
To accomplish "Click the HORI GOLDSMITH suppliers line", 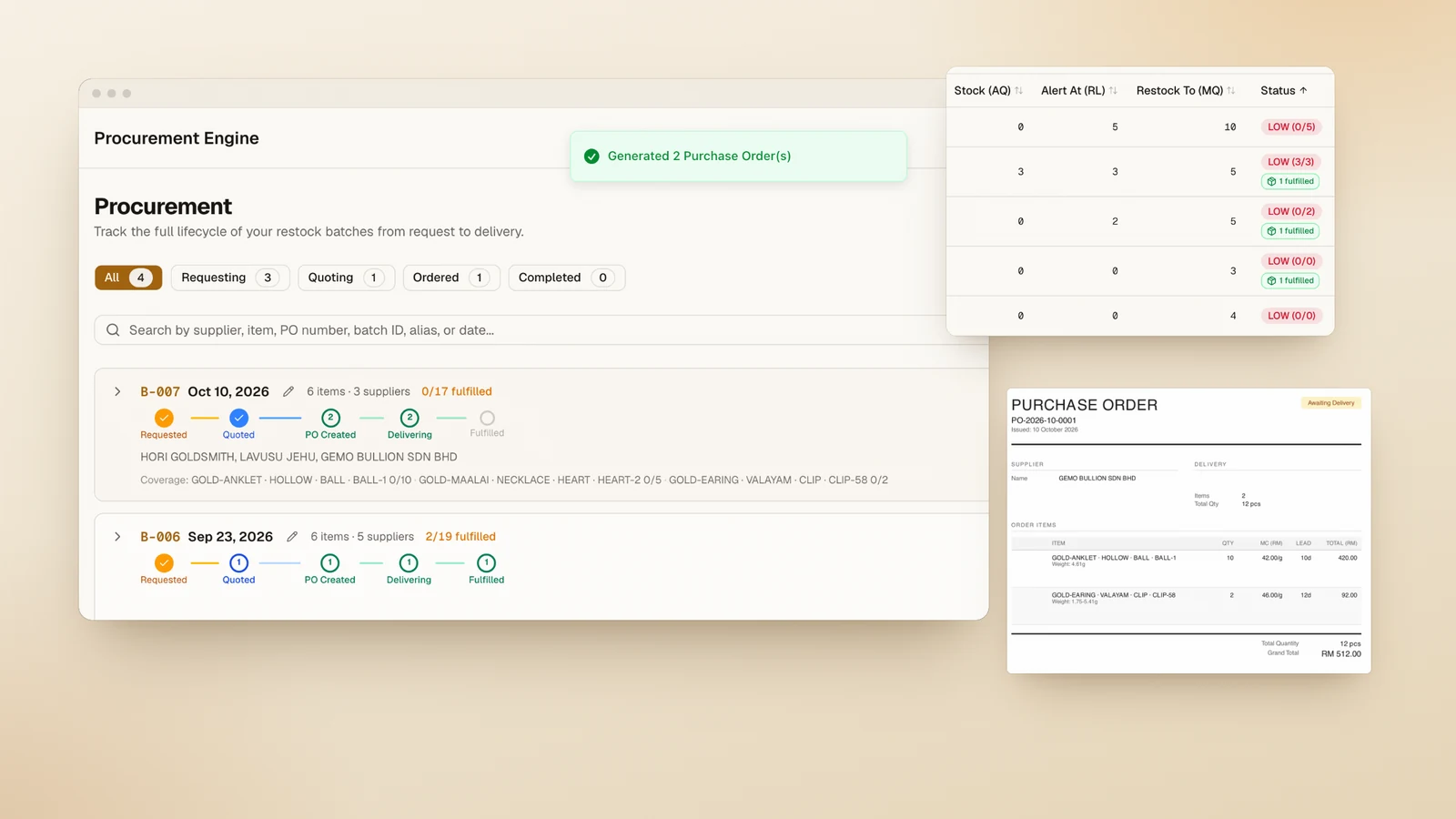I will coord(298,457).
